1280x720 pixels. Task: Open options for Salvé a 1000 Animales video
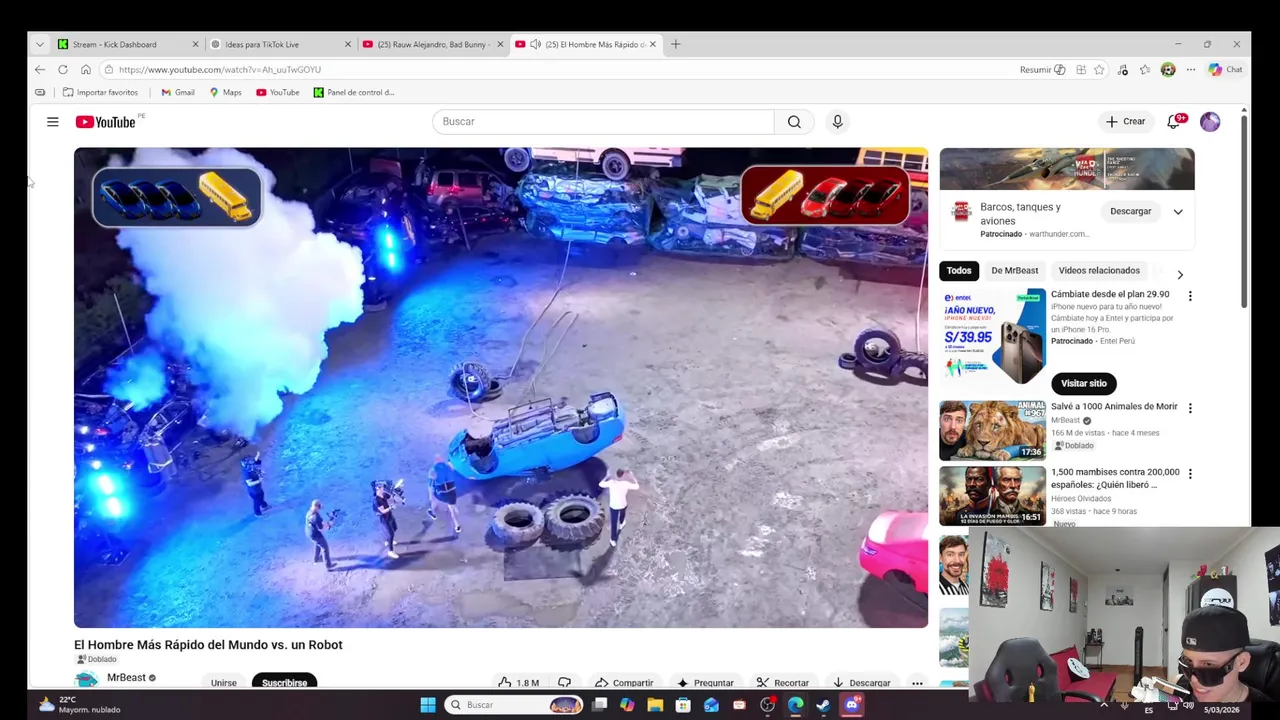[x=1190, y=408]
